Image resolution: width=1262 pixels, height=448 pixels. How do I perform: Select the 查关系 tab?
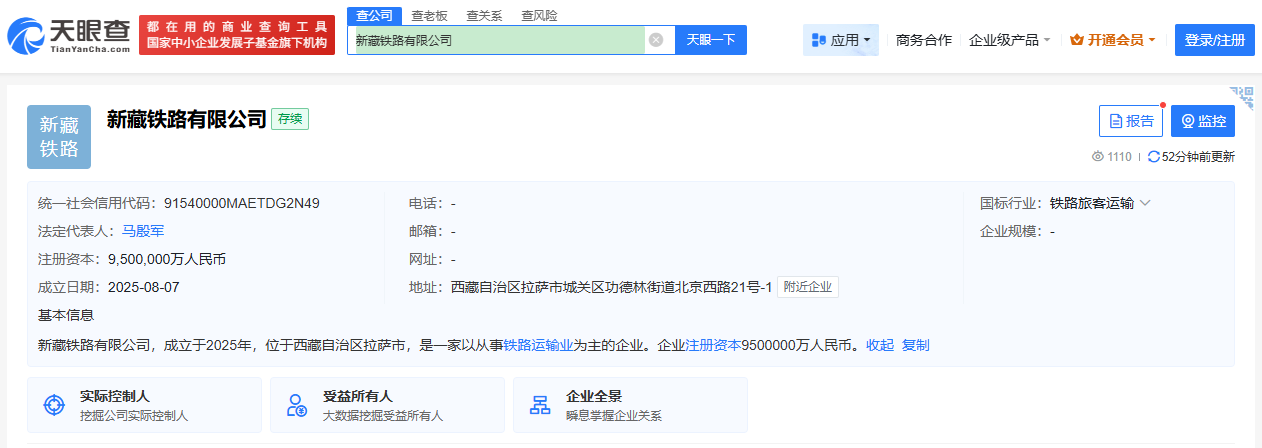pos(485,15)
